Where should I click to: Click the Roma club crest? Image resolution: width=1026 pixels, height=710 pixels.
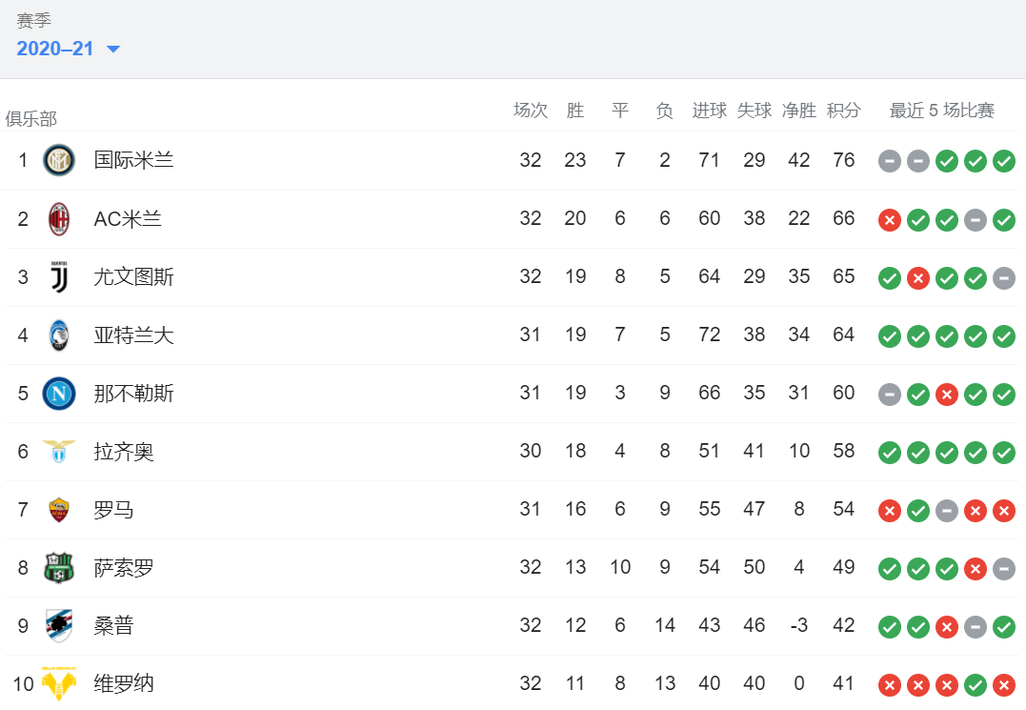point(59,510)
